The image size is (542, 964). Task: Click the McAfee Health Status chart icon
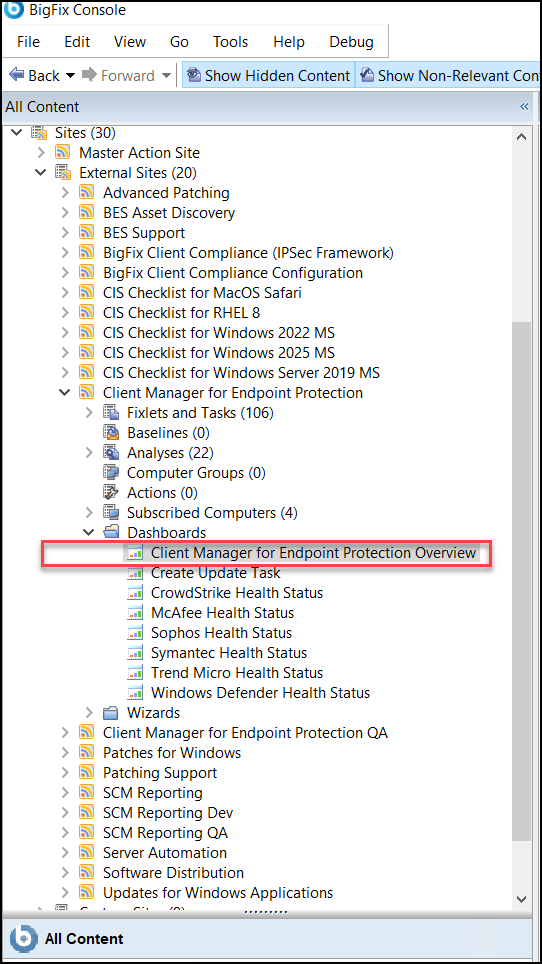coord(135,612)
